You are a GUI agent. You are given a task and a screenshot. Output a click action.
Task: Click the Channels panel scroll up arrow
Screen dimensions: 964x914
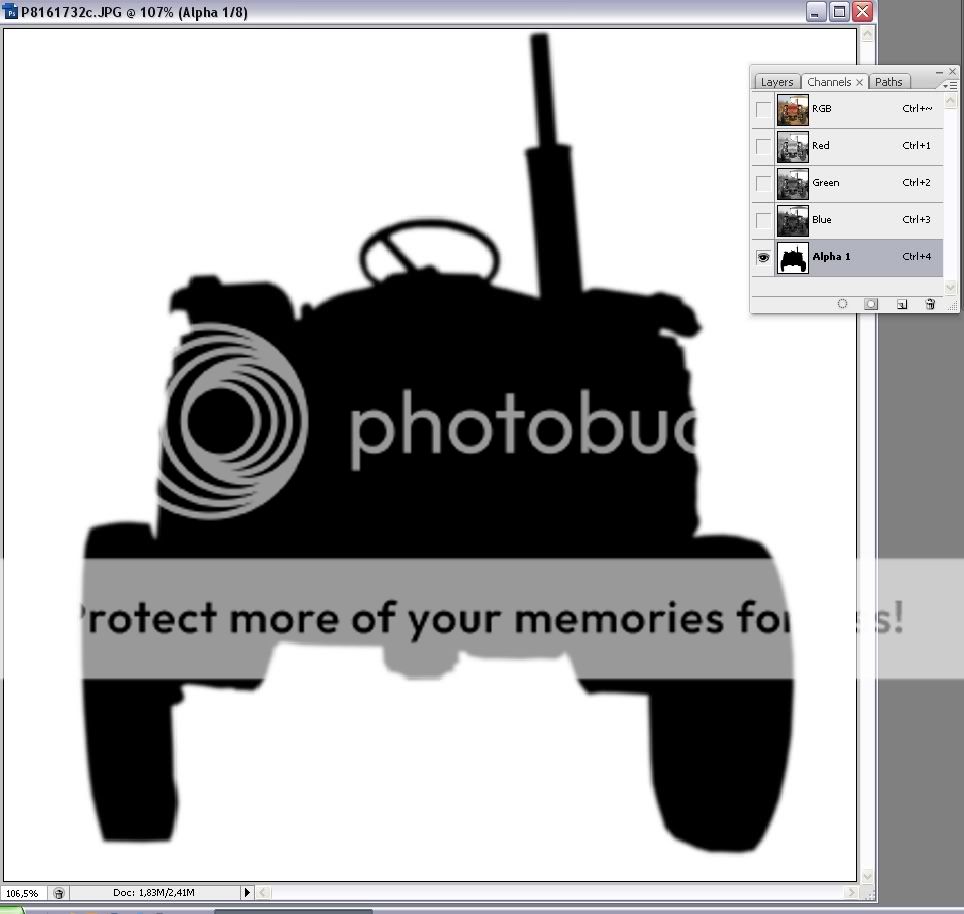pos(950,100)
